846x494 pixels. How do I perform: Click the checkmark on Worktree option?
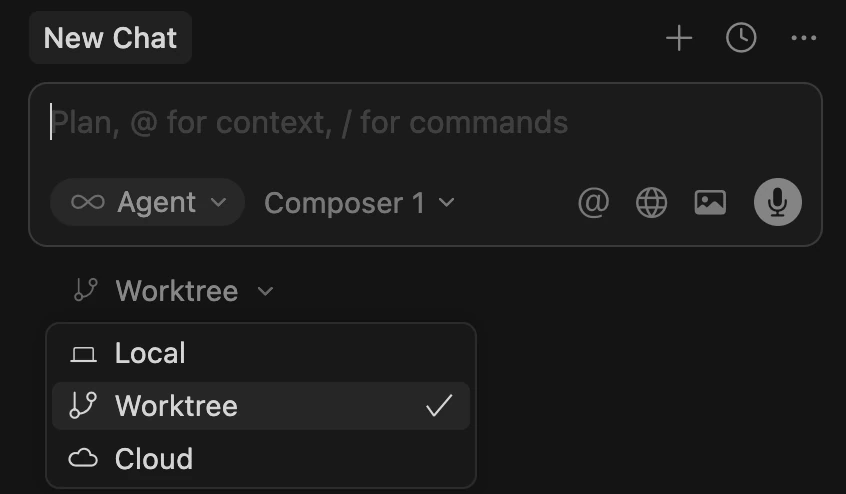tap(438, 406)
